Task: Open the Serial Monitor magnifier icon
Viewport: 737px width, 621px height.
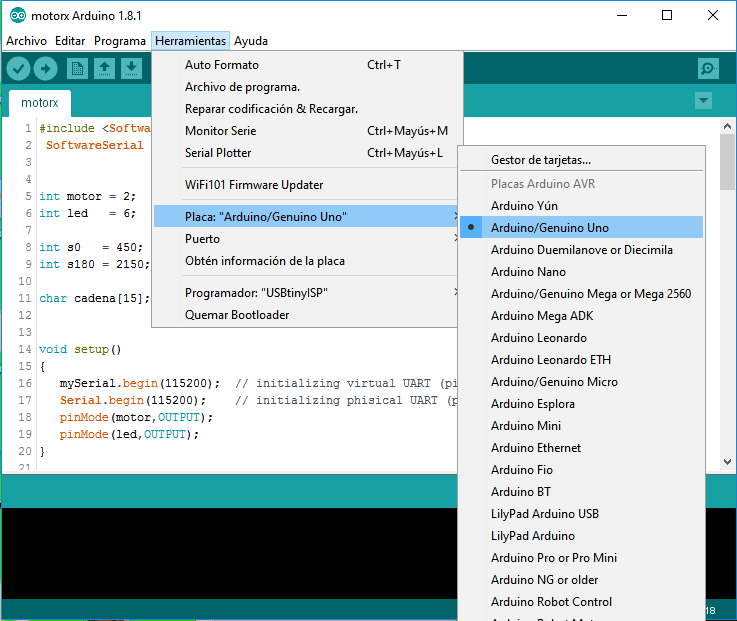Action: (708, 69)
